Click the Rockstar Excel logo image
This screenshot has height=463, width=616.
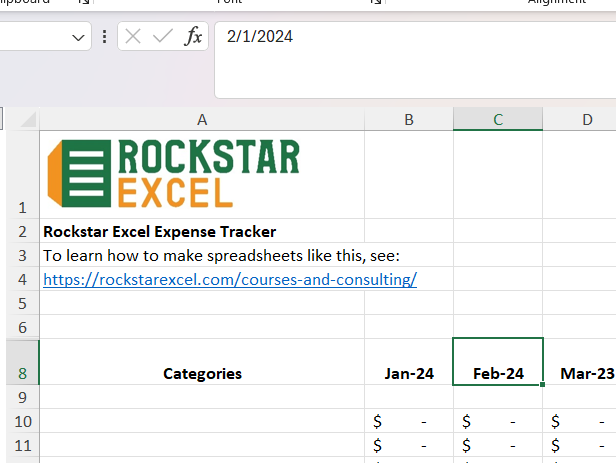(173, 173)
